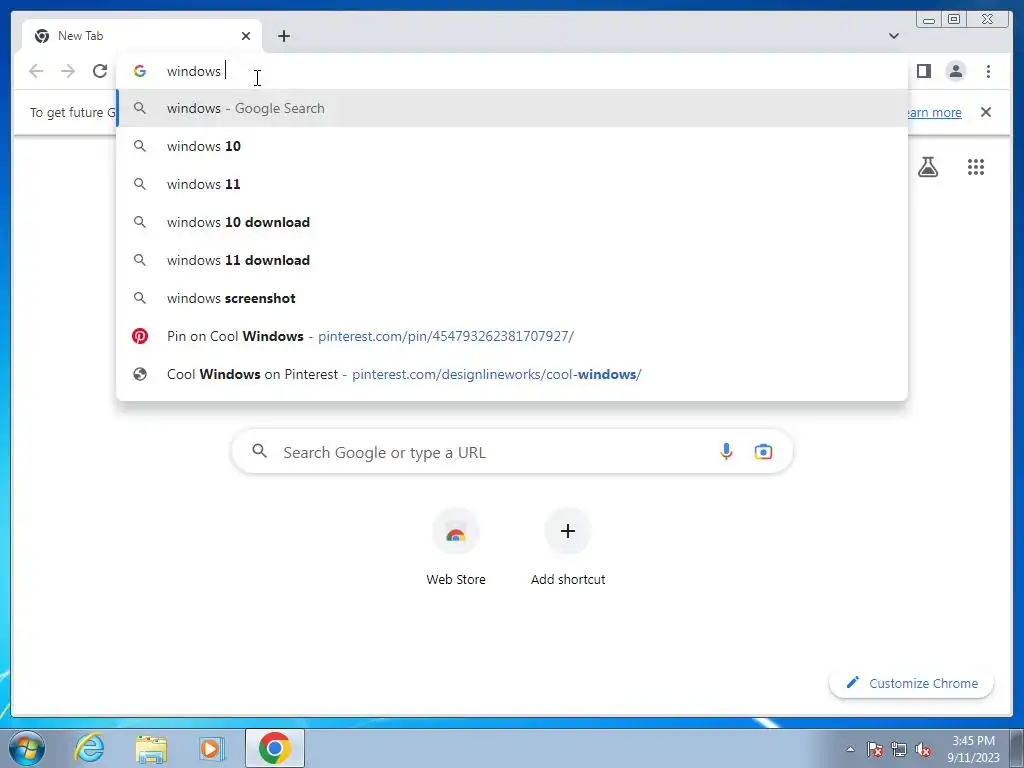The image size is (1024, 768).
Task: Click the browser Forward arrow
Action: [x=68, y=71]
